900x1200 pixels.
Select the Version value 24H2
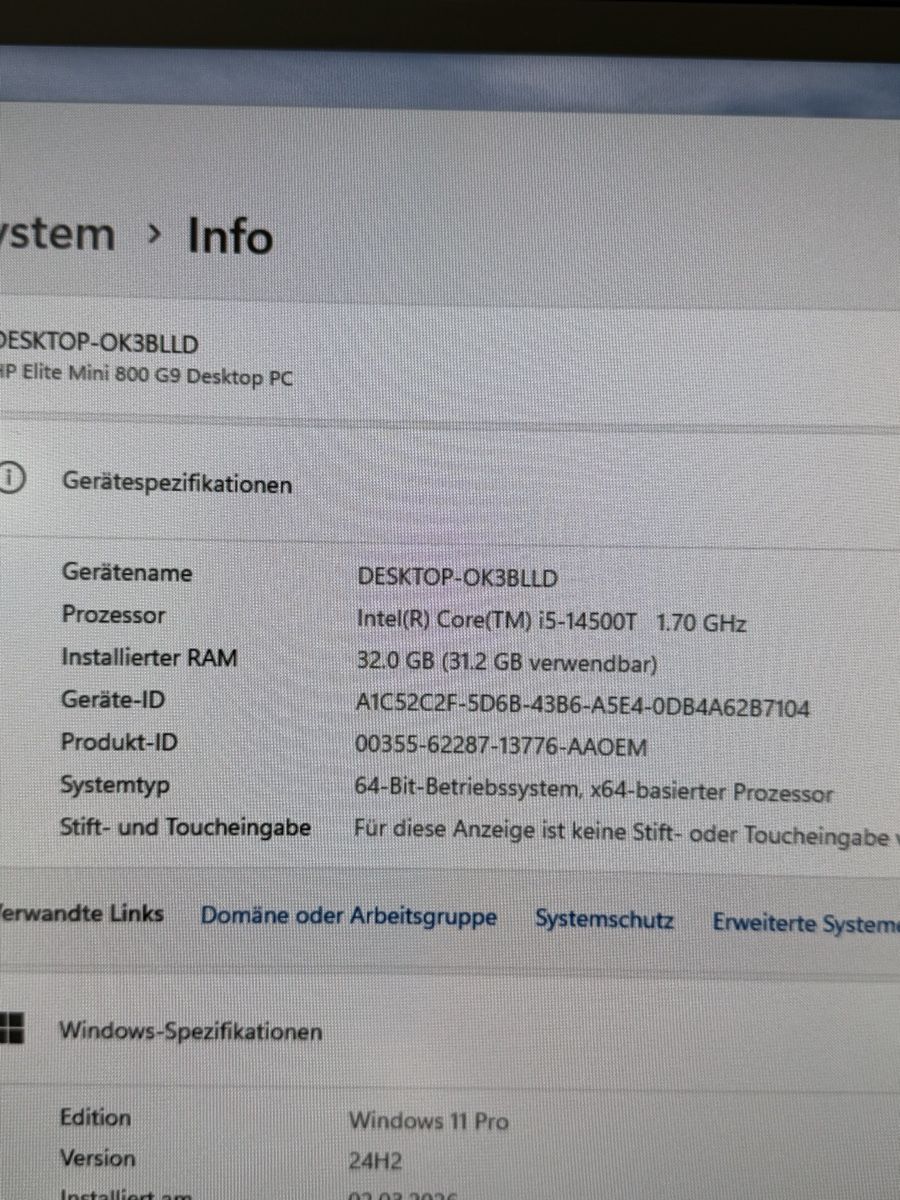375,1162
